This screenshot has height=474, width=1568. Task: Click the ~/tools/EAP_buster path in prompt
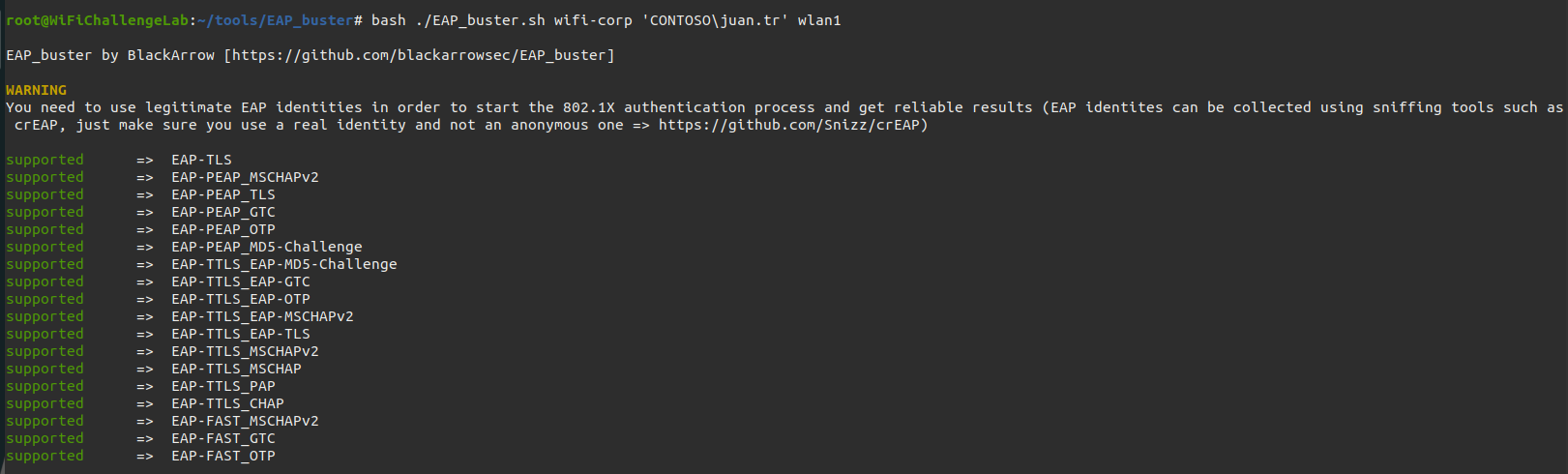point(277,20)
